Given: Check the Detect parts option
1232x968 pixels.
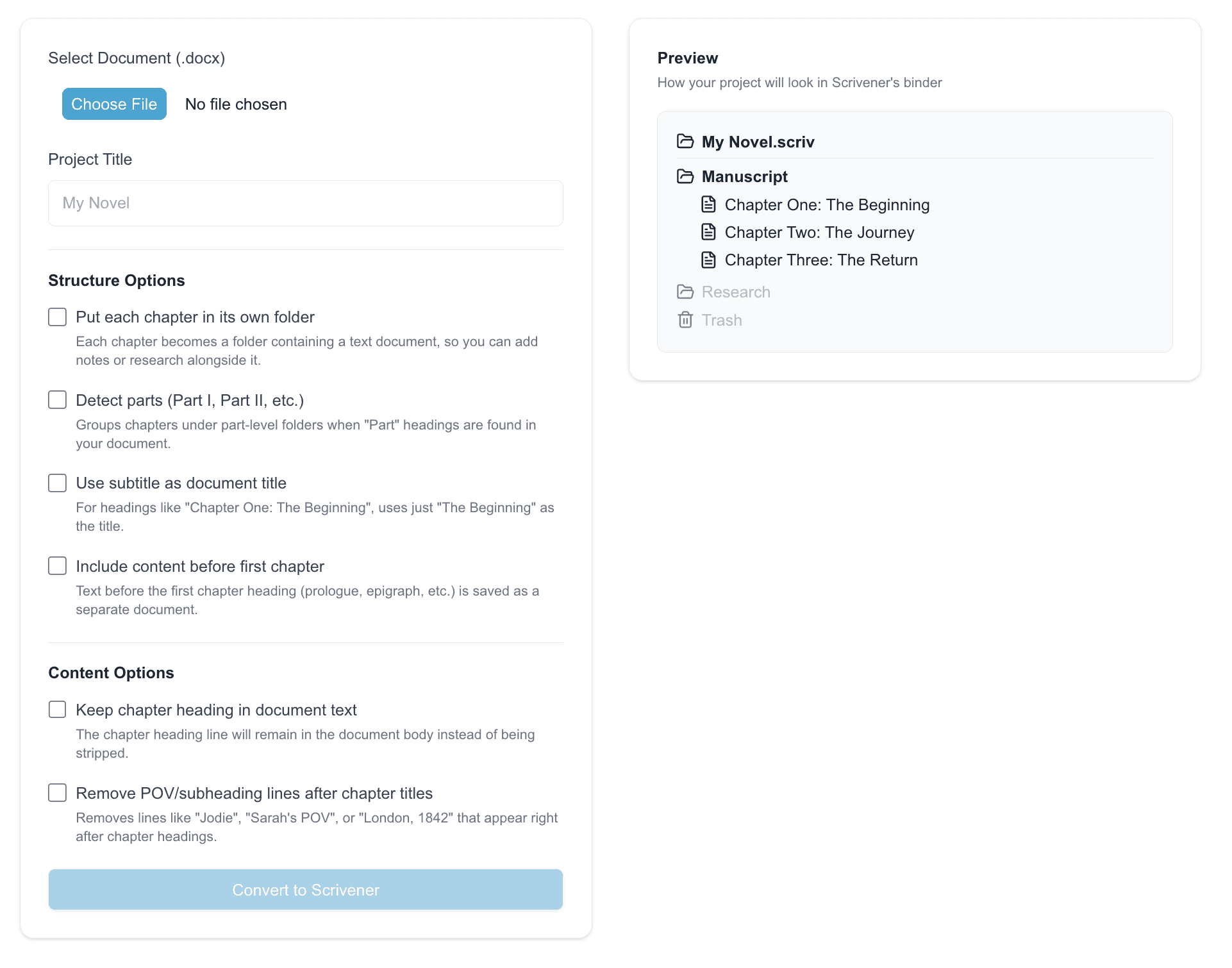Looking at the screenshot, I should 58,400.
